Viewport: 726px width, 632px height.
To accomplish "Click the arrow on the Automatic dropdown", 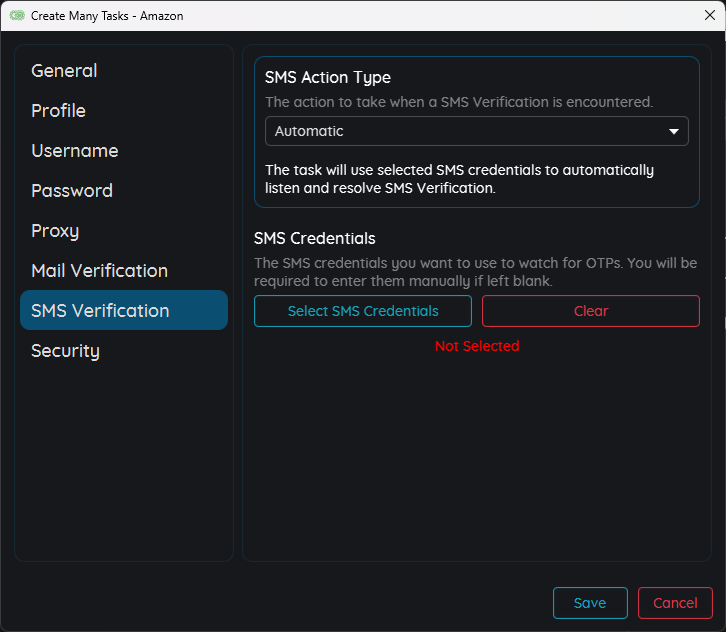I will pyautogui.click(x=673, y=131).
